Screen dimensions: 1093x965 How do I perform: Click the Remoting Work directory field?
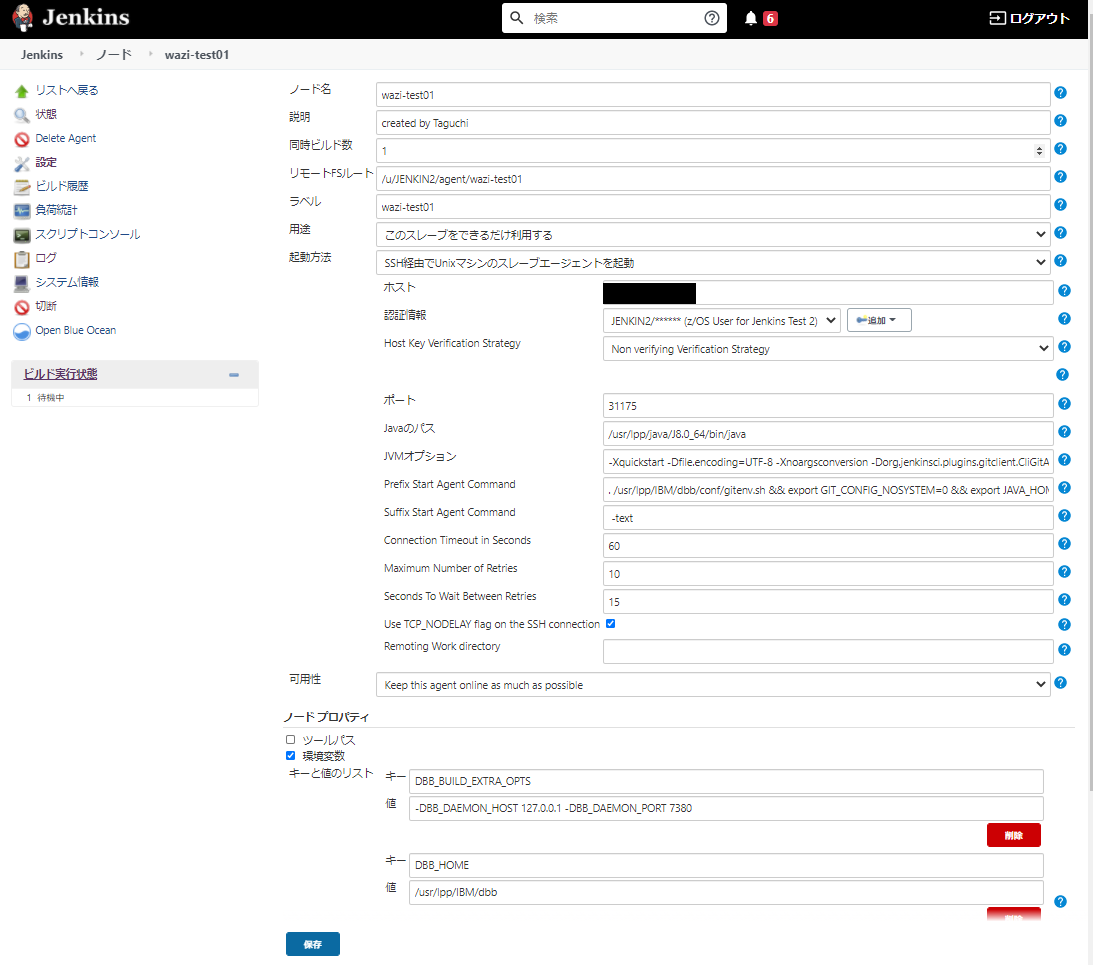point(827,651)
